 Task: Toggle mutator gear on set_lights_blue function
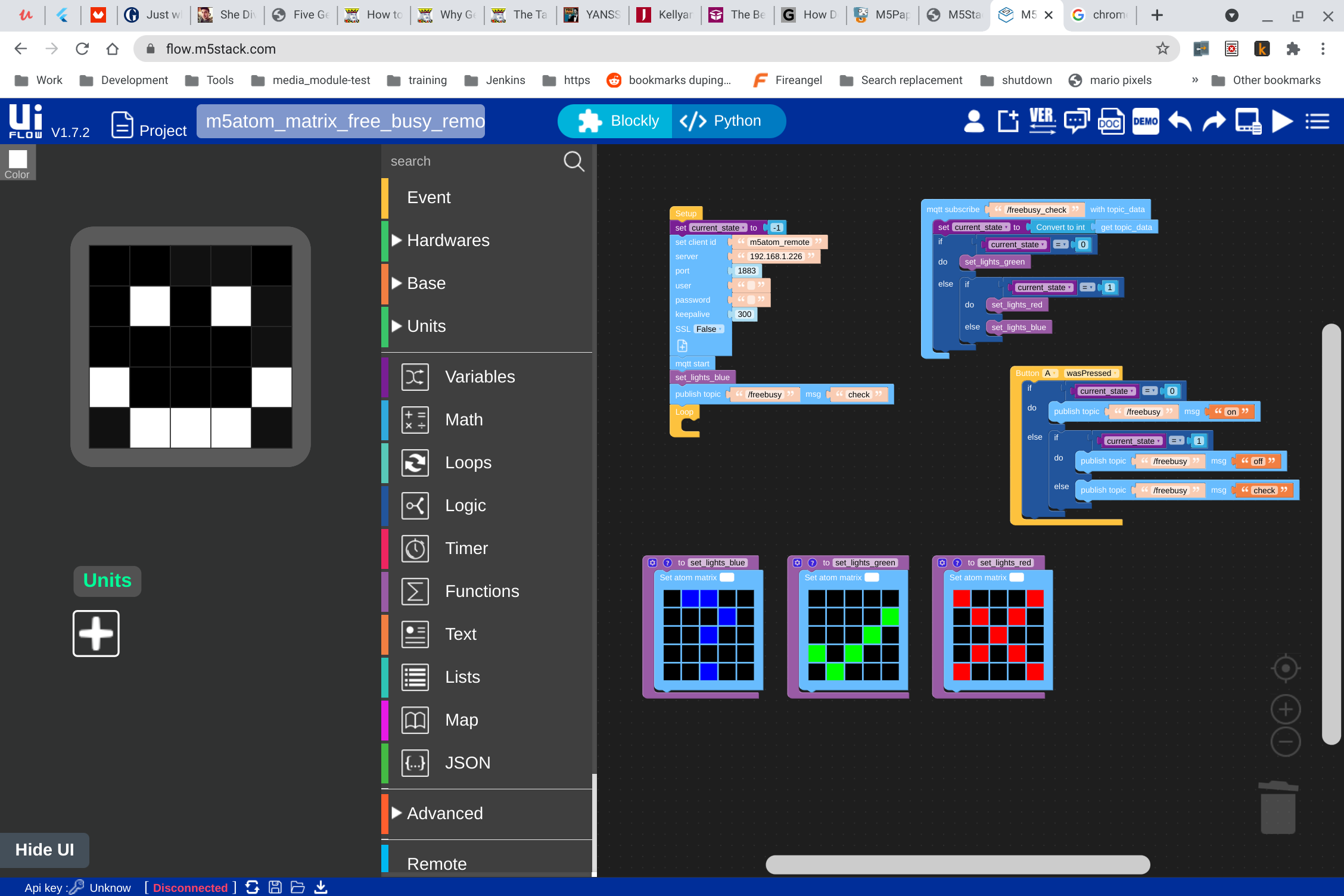coord(652,562)
